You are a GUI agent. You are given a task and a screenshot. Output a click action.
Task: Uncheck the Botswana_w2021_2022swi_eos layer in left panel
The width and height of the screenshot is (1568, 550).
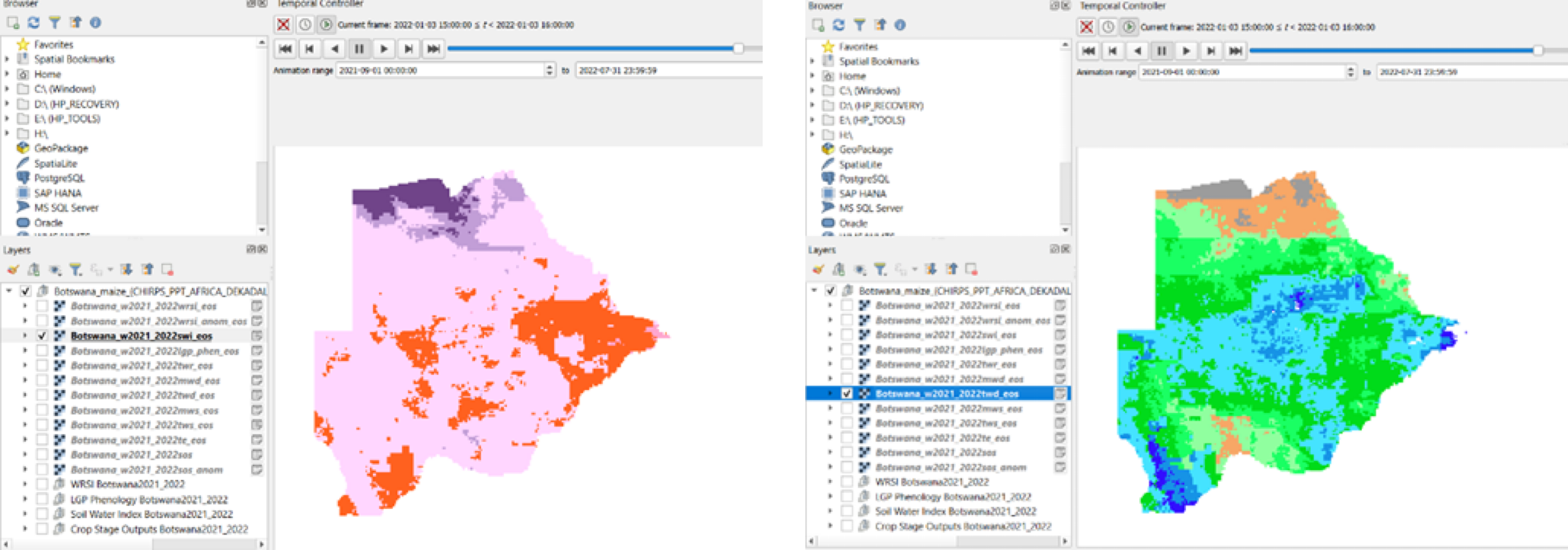pos(42,336)
